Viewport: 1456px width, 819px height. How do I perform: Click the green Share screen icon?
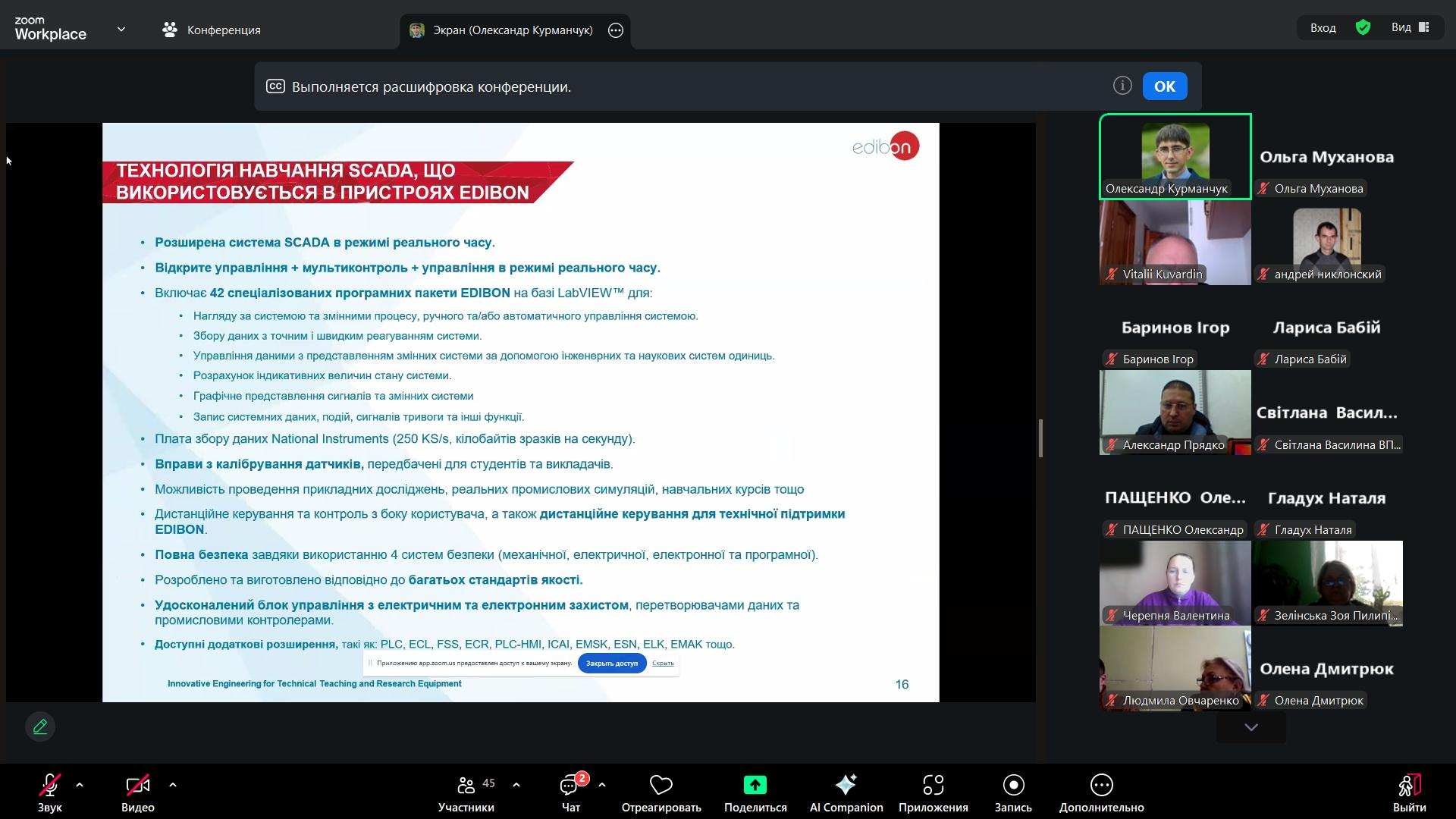pyautogui.click(x=755, y=786)
